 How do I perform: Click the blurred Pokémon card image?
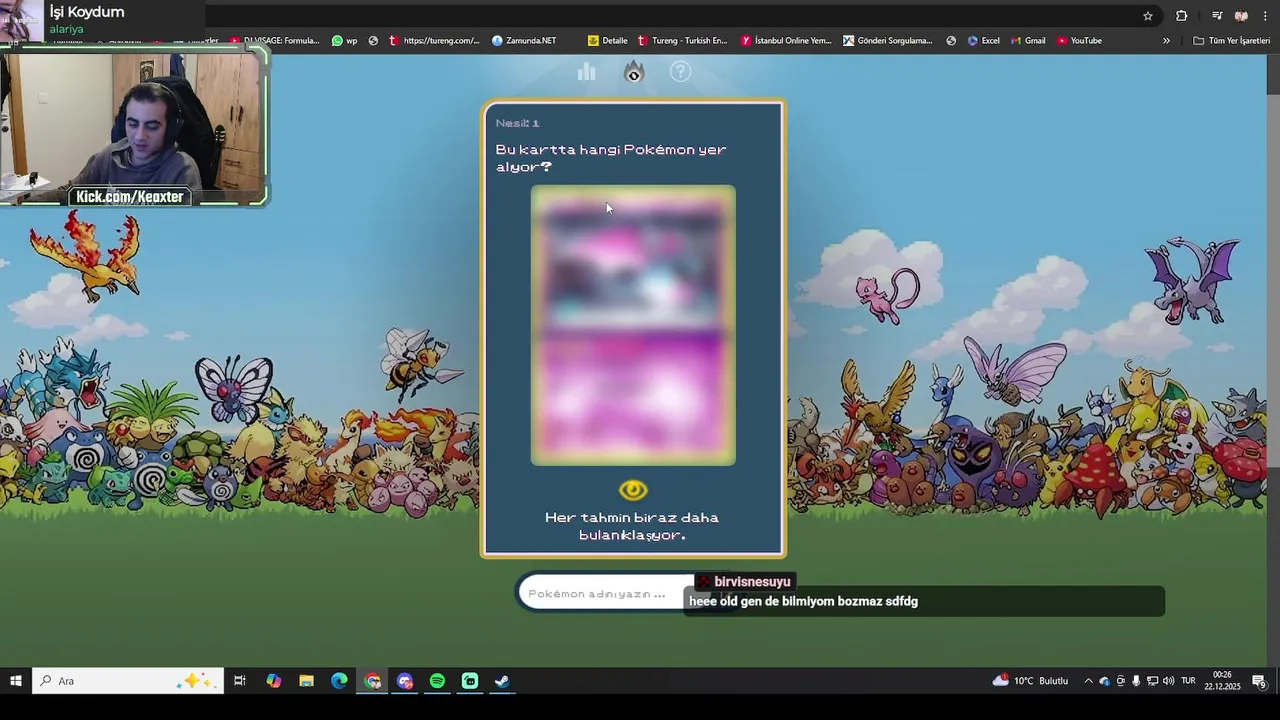[633, 325]
